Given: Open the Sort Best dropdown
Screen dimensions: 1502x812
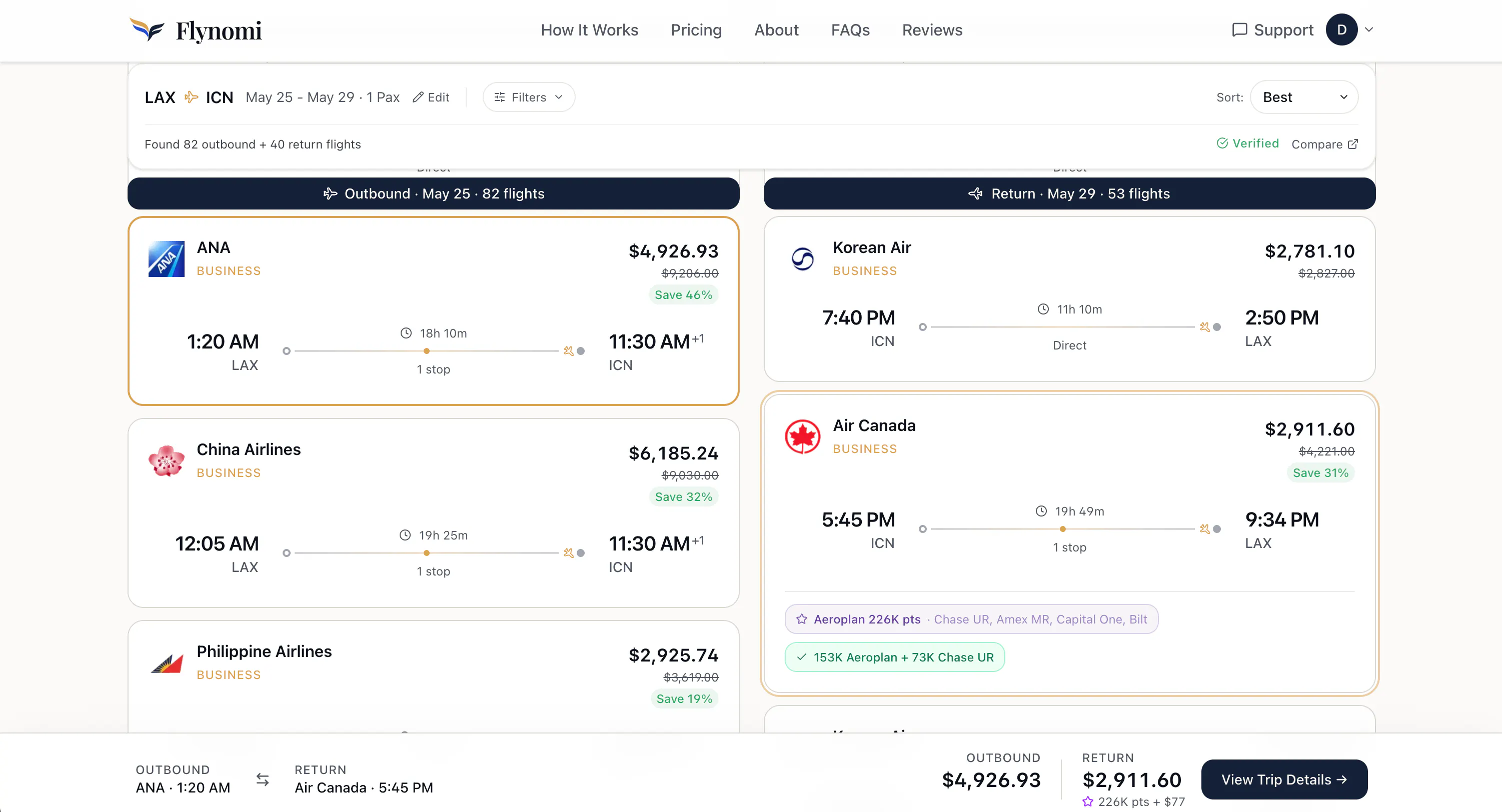Looking at the screenshot, I should (x=1304, y=97).
